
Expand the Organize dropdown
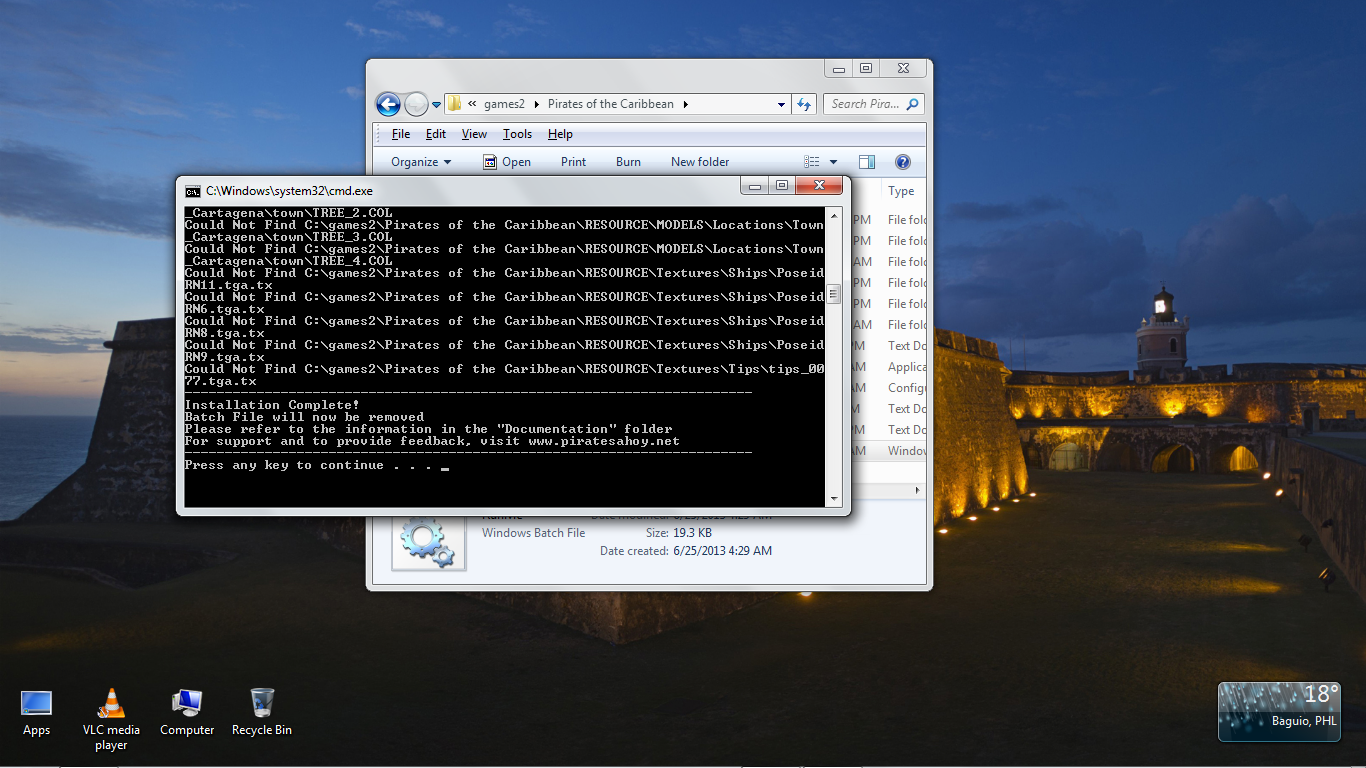tap(421, 162)
